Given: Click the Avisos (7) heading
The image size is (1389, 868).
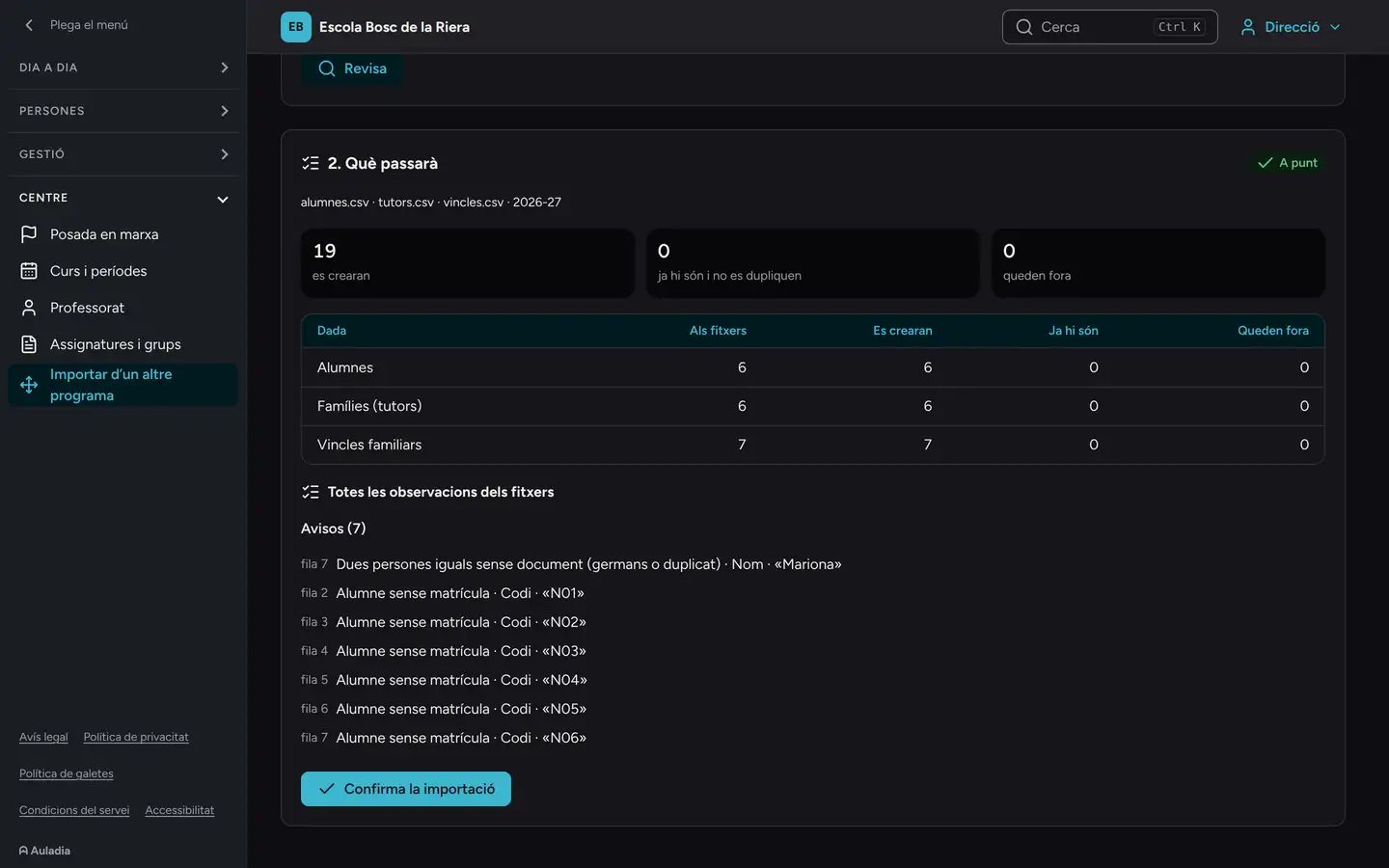Looking at the screenshot, I should pos(333,529).
